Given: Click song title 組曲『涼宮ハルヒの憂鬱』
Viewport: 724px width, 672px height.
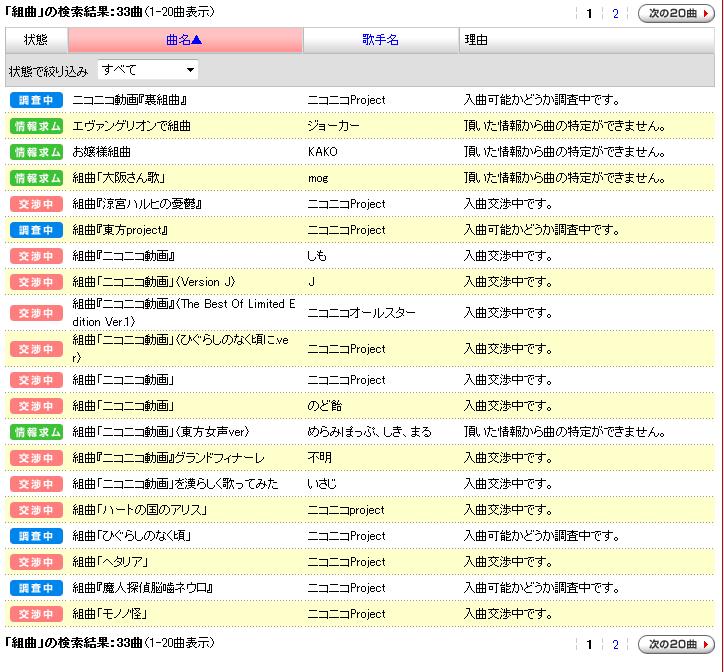Looking at the screenshot, I should click(x=137, y=204).
